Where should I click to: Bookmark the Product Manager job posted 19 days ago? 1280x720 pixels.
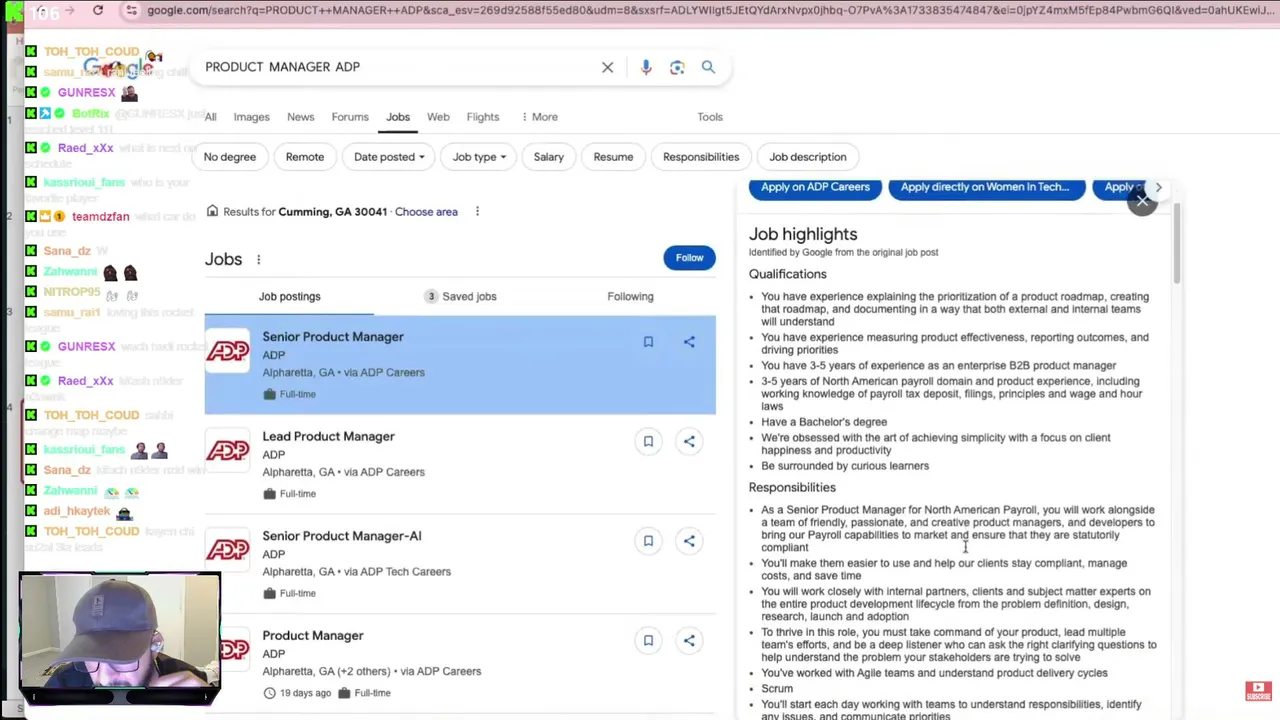pos(648,640)
